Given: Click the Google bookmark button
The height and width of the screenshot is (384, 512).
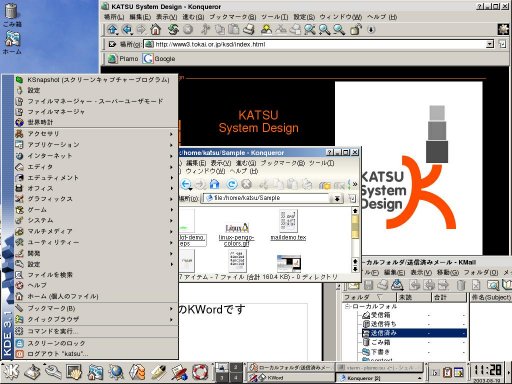Looking at the screenshot, I should pos(159,59).
